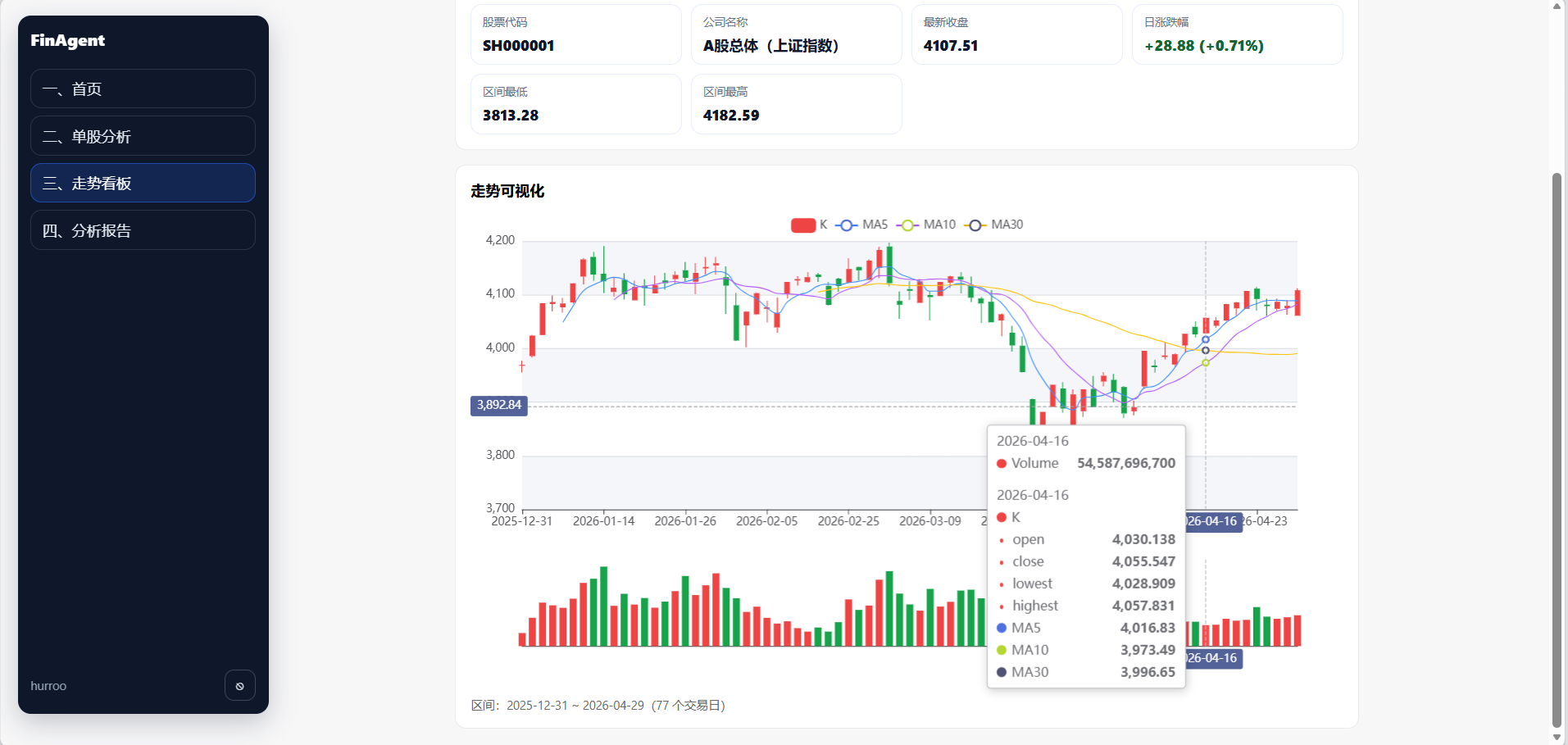Viewport: 1568px width, 745px height.
Task: Click the interval high value 4182.59
Action: click(731, 116)
